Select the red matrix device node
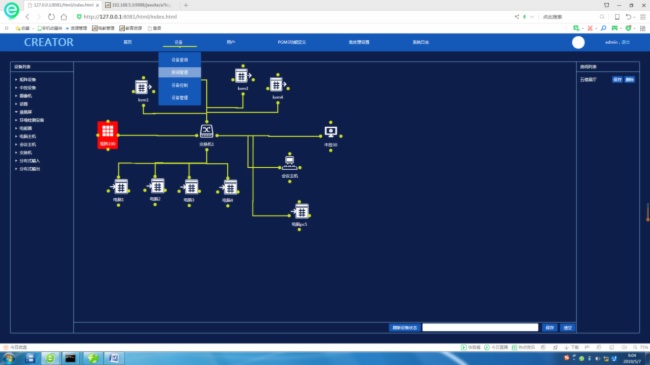This screenshot has height=365, width=650. [x=108, y=135]
